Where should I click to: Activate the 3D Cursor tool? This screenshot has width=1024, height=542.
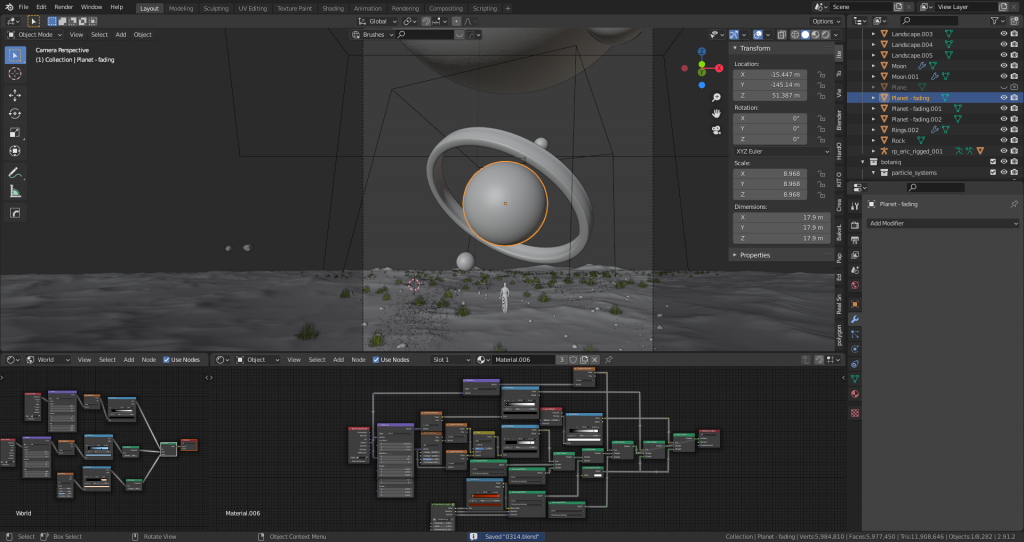click(14, 74)
